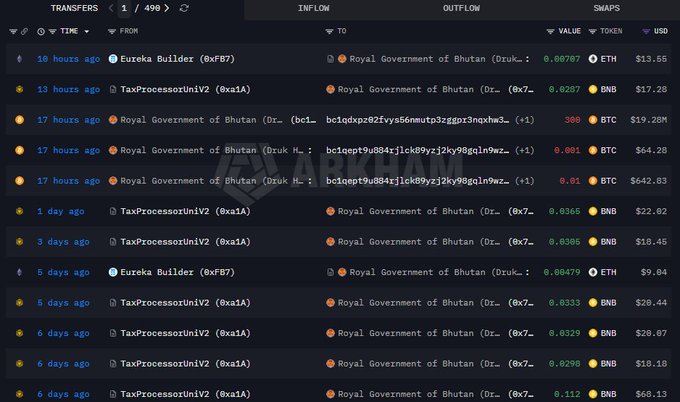Click the link icon in the header
The height and width of the screenshot is (402, 680).
24,31
